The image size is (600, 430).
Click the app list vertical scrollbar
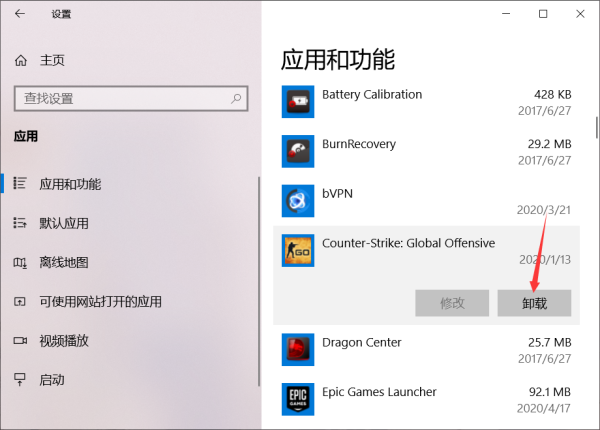(597, 128)
